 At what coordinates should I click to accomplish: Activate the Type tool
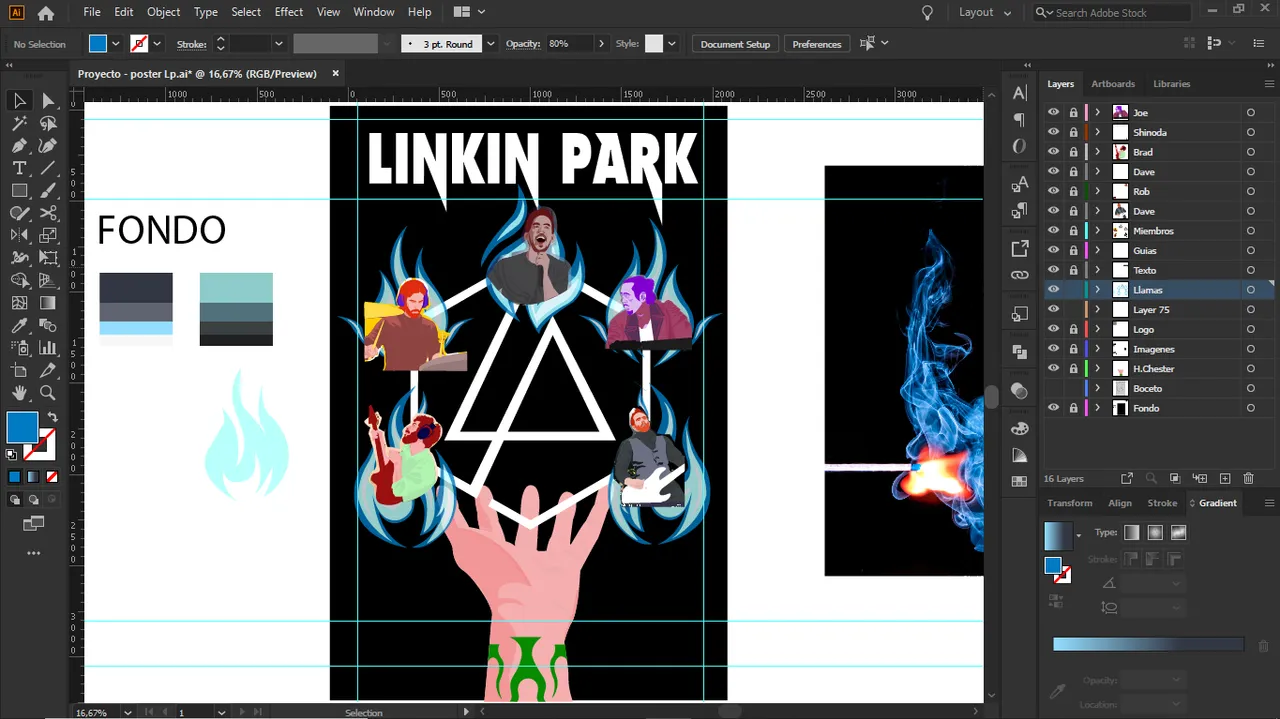coord(19,168)
